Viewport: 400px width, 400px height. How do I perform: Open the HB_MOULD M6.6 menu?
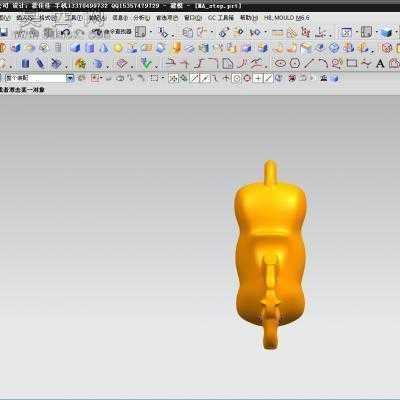tap(287, 18)
